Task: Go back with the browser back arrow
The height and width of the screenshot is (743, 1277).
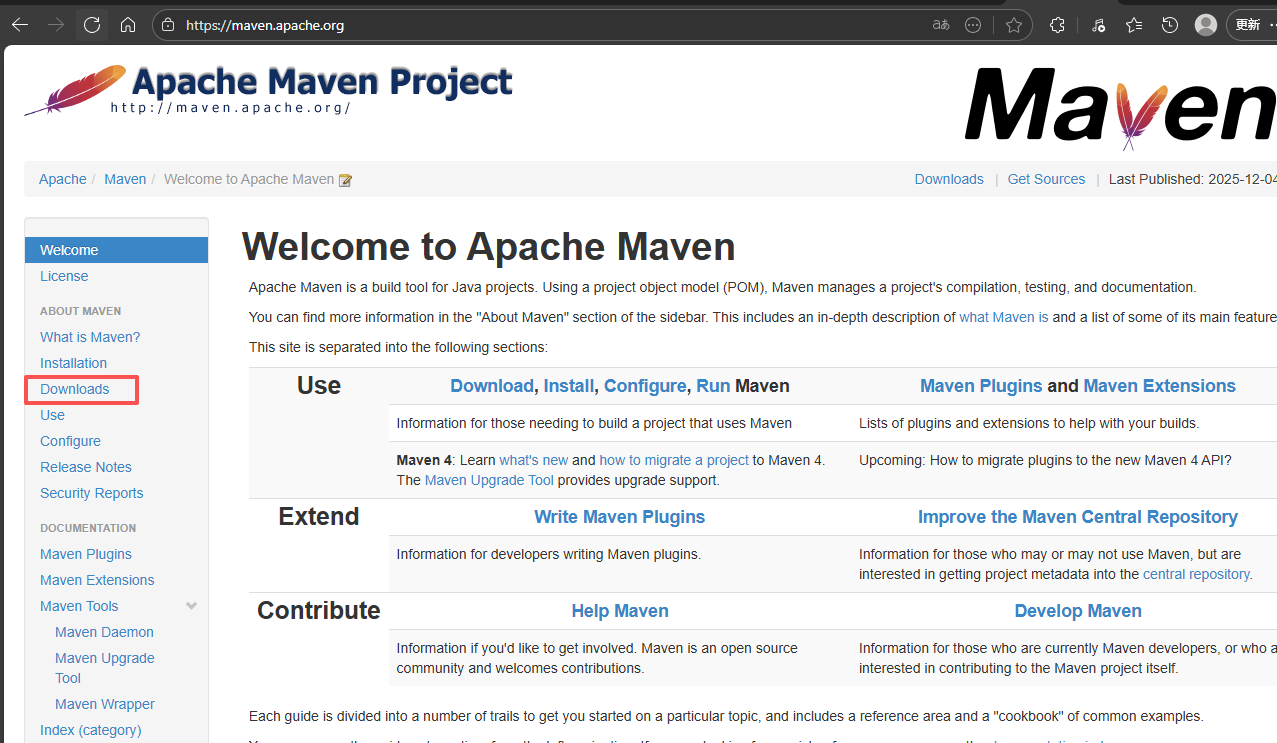Action: [x=20, y=25]
